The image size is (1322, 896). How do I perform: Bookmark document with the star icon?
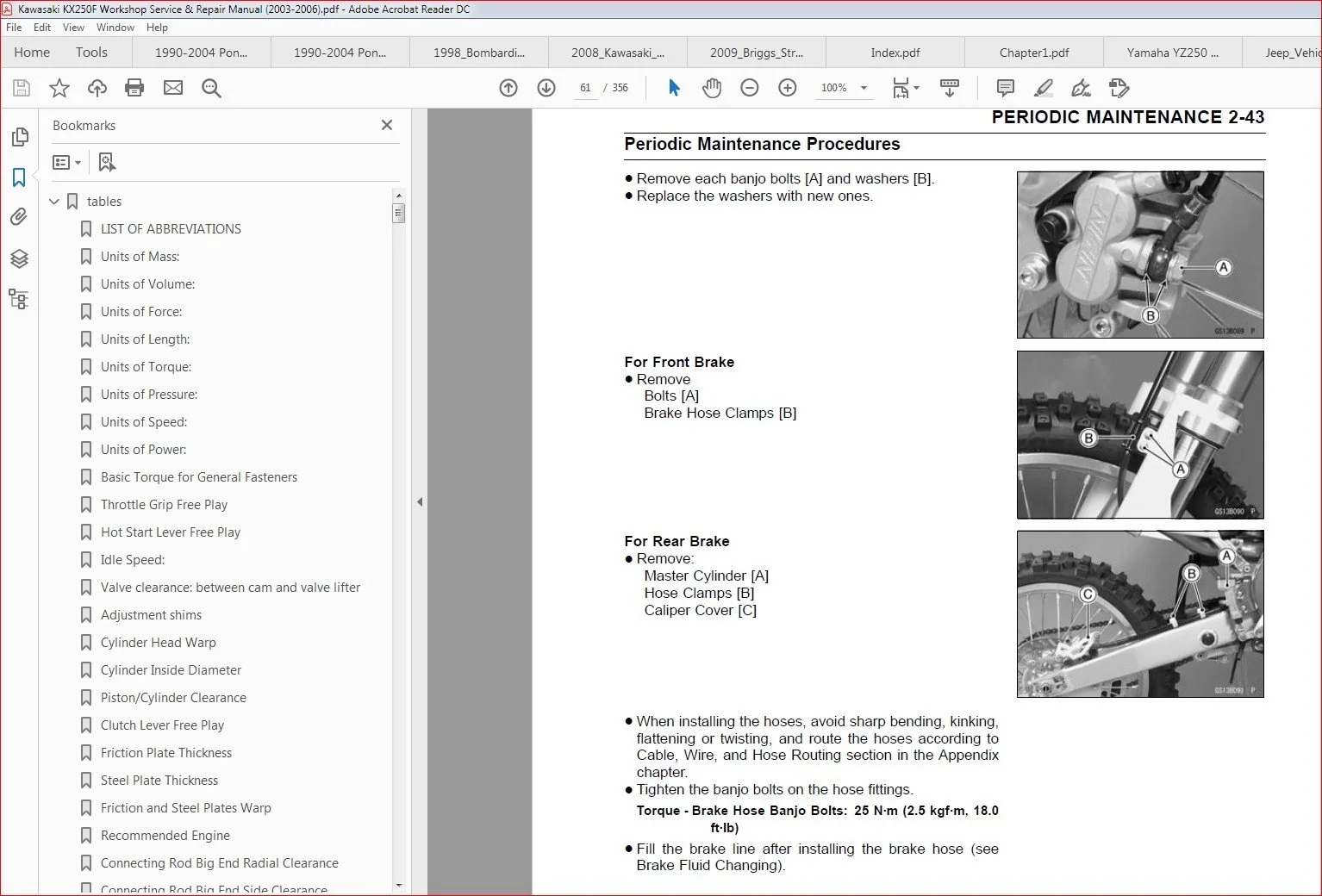pyautogui.click(x=59, y=88)
